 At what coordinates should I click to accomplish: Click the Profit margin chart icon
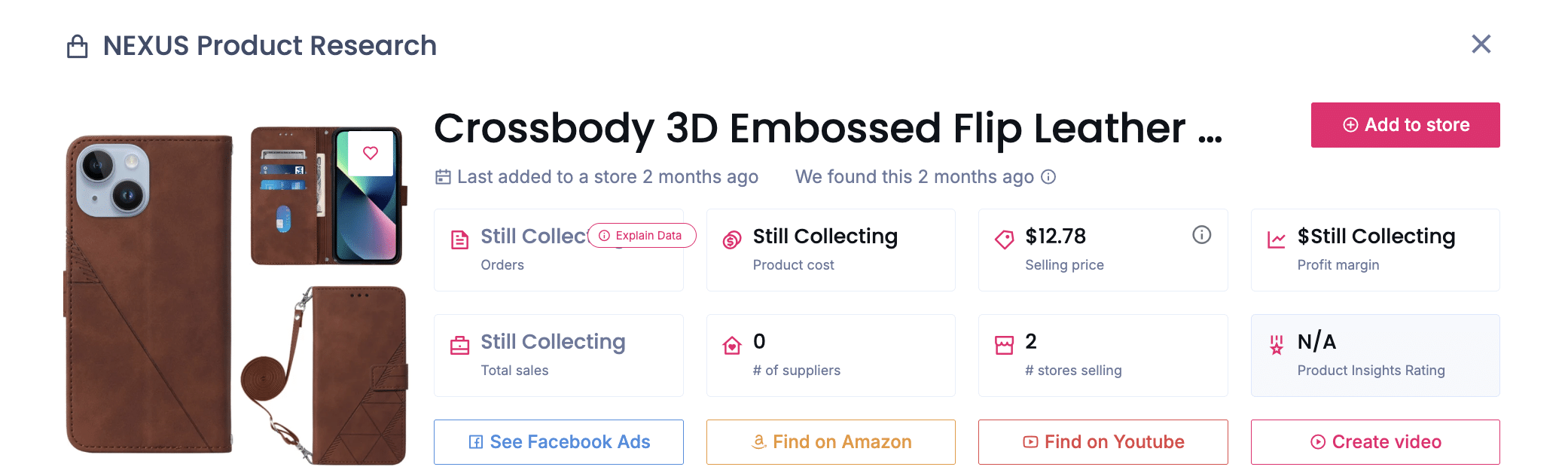click(x=1277, y=240)
